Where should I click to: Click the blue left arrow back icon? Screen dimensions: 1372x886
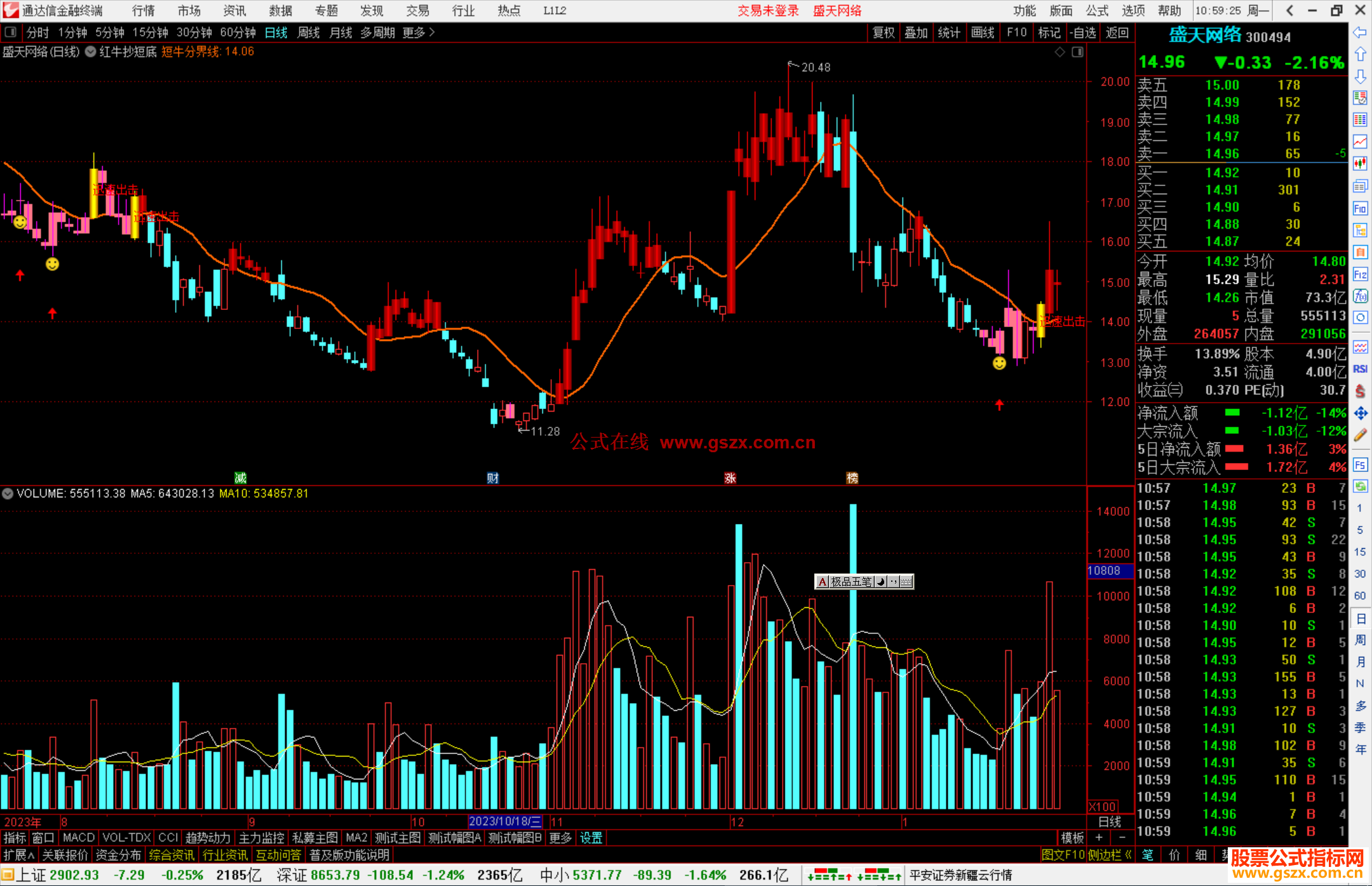[x=1360, y=32]
